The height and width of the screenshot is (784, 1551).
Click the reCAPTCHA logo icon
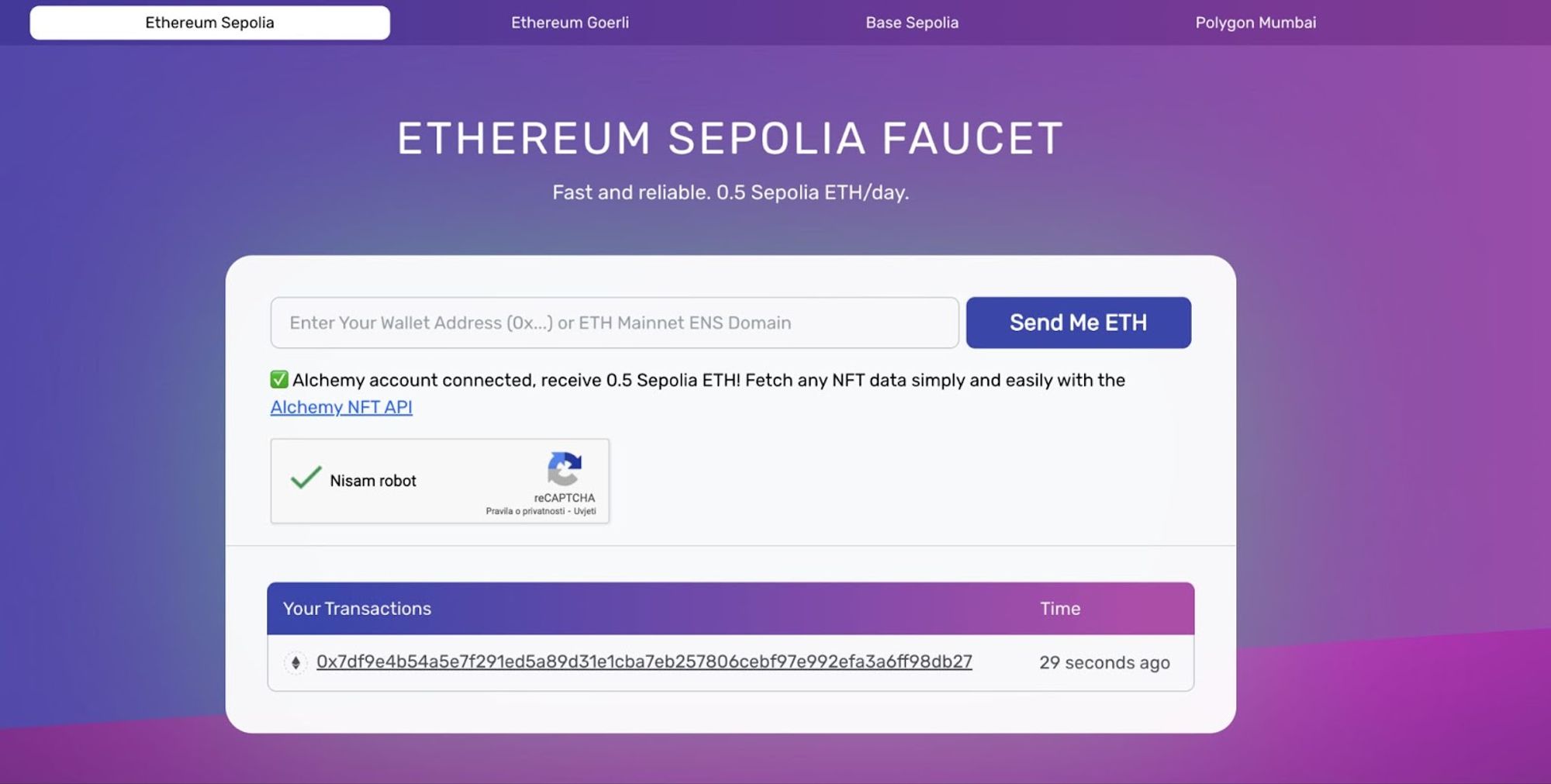(x=564, y=468)
